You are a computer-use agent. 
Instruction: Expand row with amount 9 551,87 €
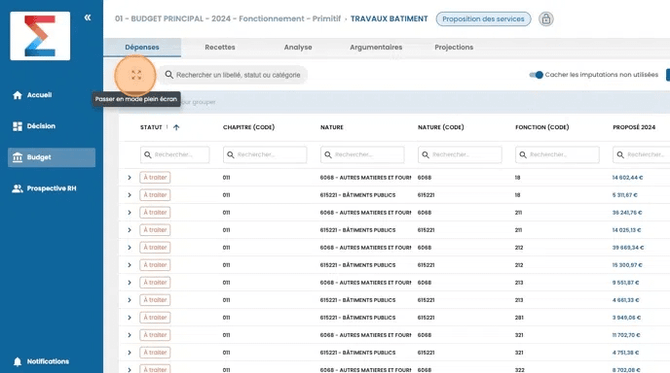[129, 282]
